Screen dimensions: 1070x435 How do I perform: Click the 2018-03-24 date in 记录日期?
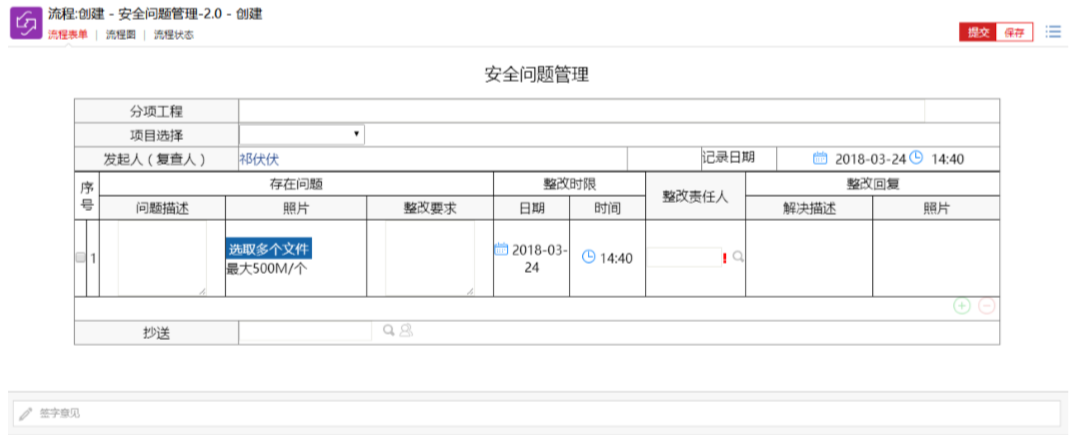[870, 159]
